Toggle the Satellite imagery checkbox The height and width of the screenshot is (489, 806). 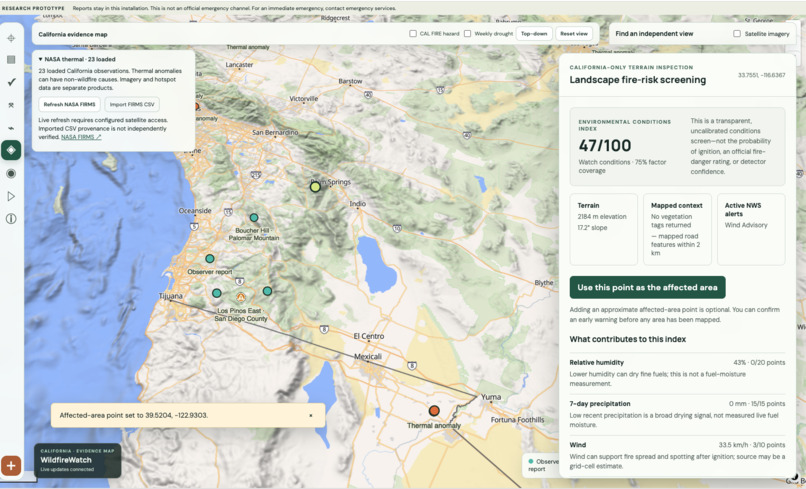point(737,33)
